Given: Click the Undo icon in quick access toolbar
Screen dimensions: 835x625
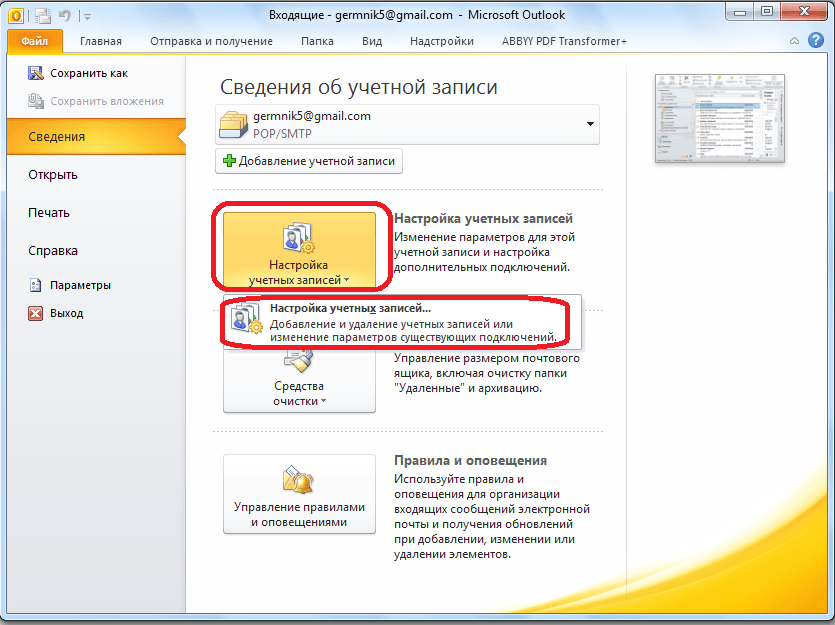Looking at the screenshot, I should (65, 15).
